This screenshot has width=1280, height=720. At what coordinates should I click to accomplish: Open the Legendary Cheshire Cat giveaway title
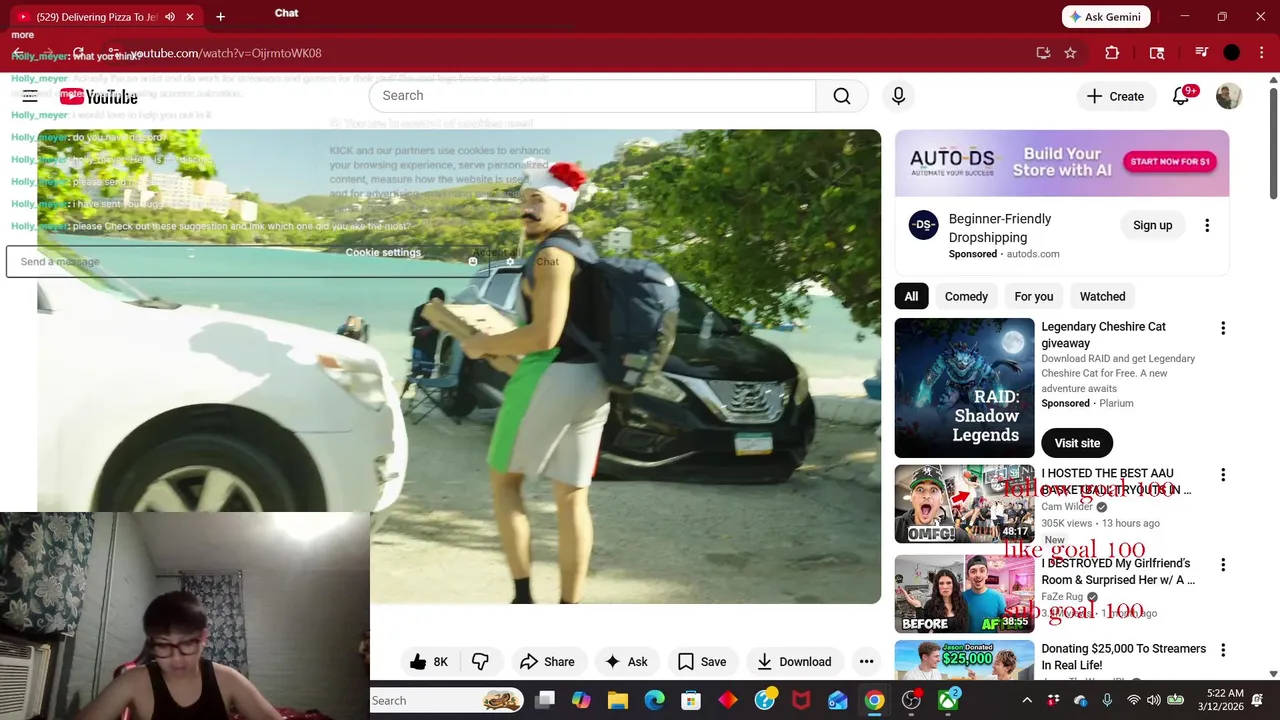pyautogui.click(x=1103, y=335)
